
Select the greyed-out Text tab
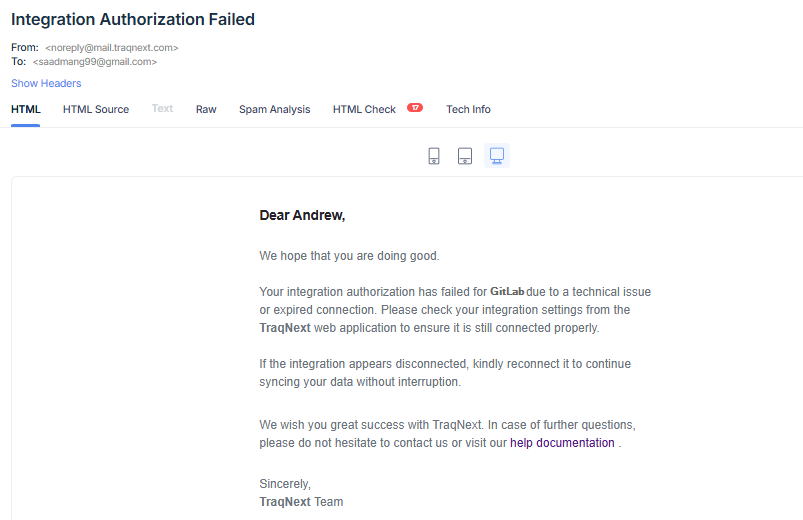pos(162,109)
